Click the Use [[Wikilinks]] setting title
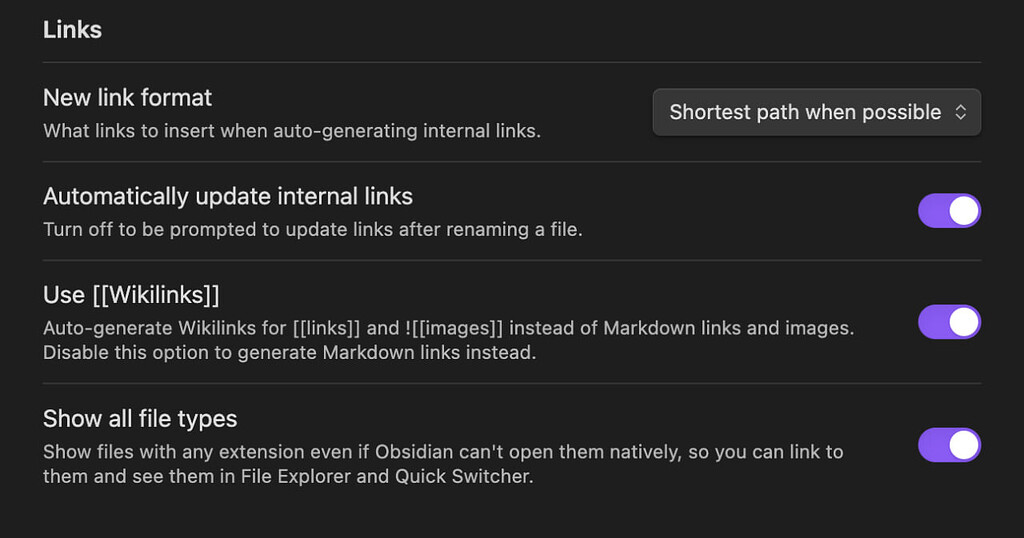Viewport: 1024px width, 538px height. click(x=131, y=295)
